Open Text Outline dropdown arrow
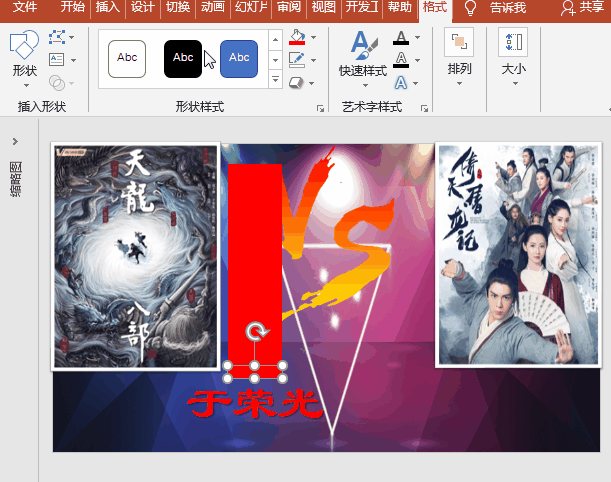611x482 pixels. click(417, 60)
